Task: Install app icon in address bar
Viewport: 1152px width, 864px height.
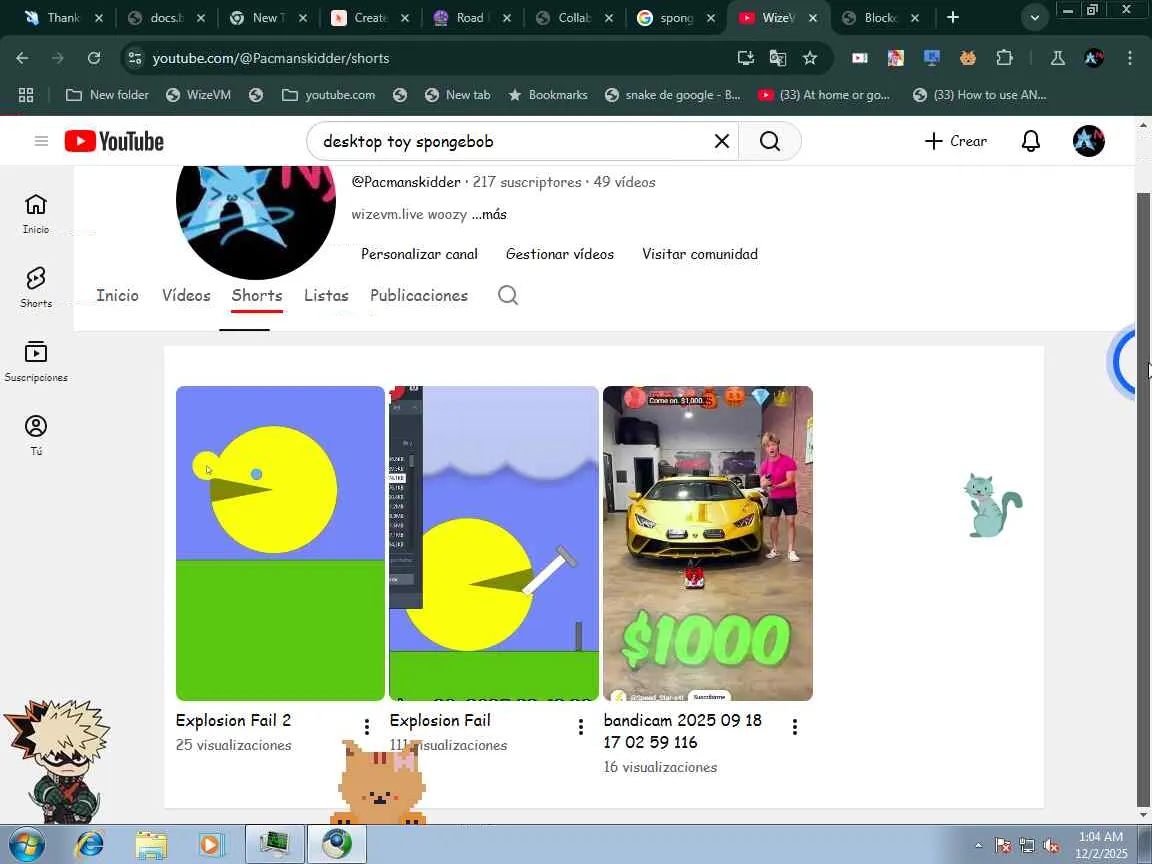Action: click(745, 58)
